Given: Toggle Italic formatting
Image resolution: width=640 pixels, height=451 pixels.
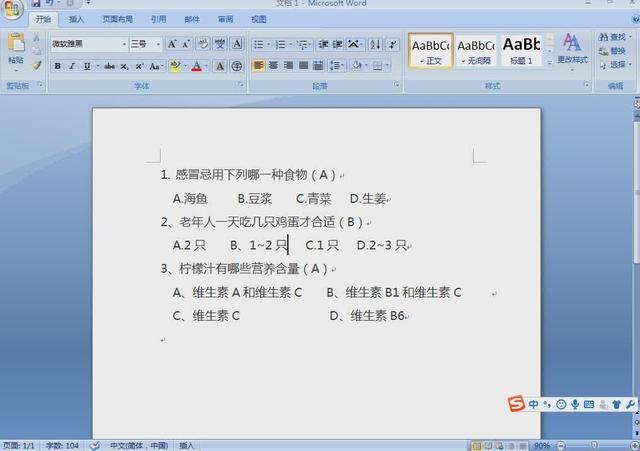Looking at the screenshot, I should coord(72,66).
